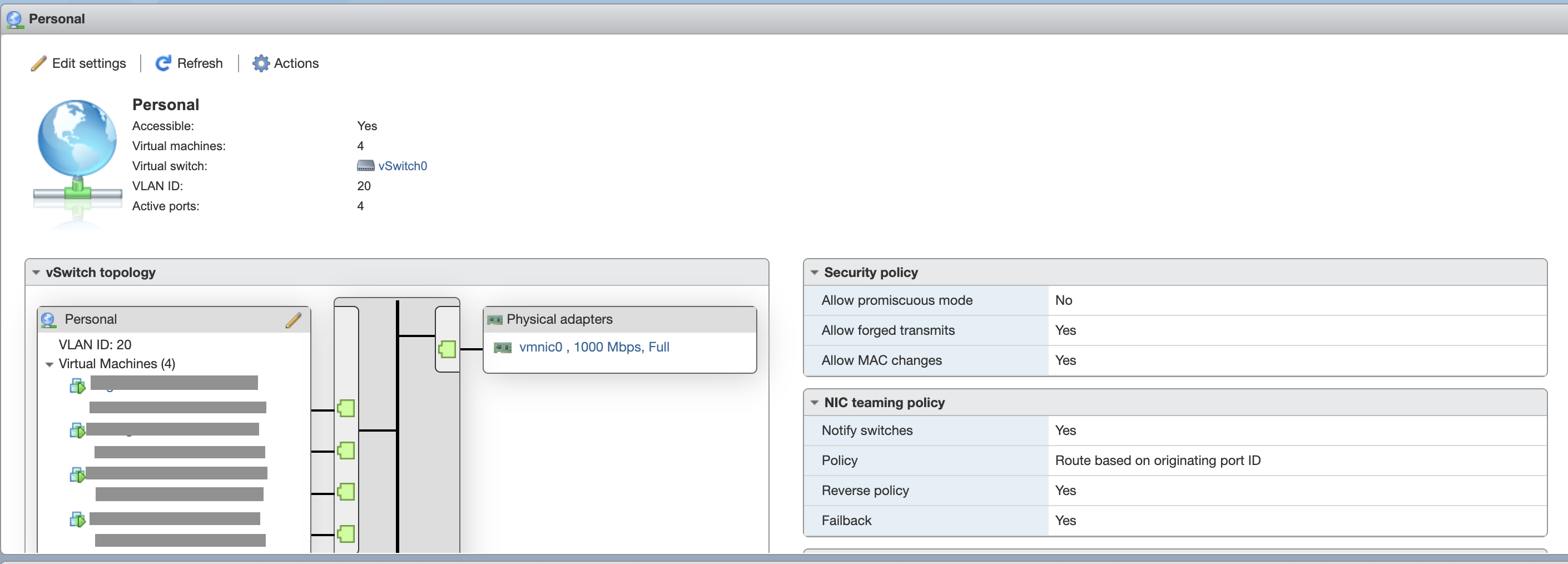Click the first virtual machine icon

[x=77, y=386]
